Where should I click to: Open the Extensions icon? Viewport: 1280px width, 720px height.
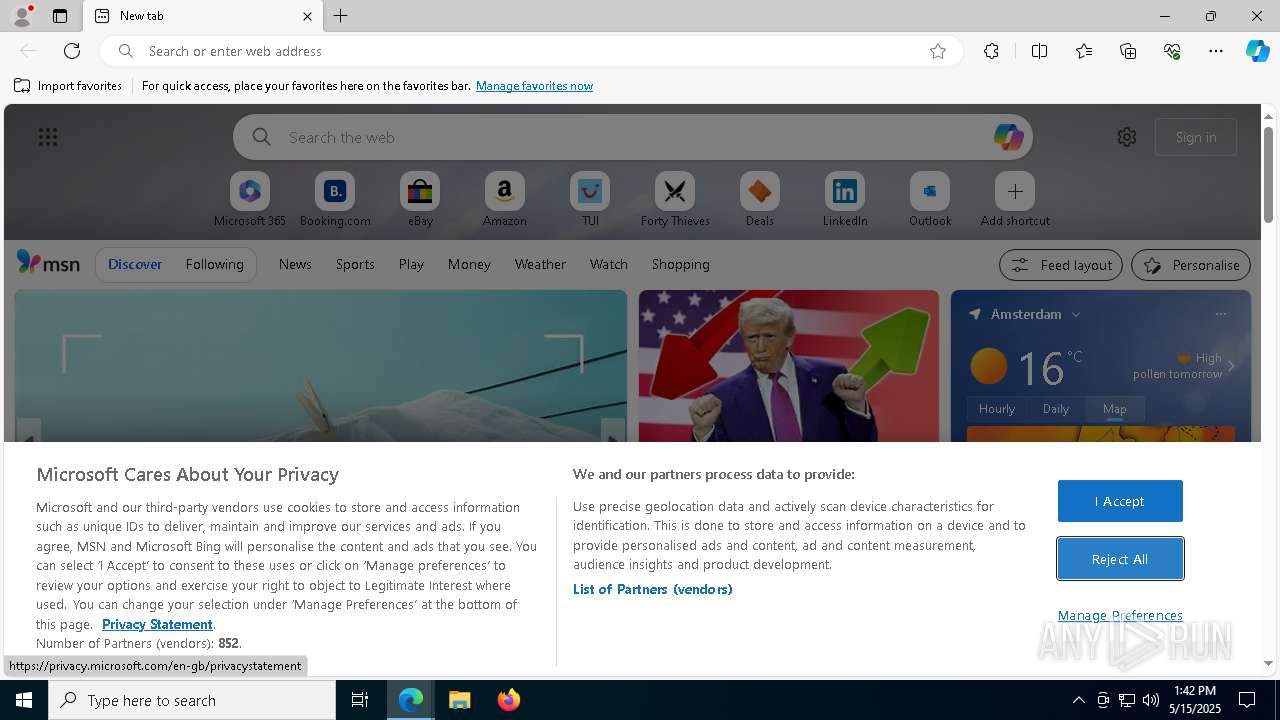(x=991, y=51)
